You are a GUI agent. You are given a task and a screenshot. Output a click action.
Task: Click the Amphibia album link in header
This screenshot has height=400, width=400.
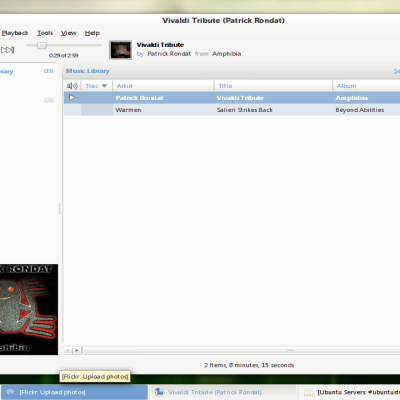(226, 54)
